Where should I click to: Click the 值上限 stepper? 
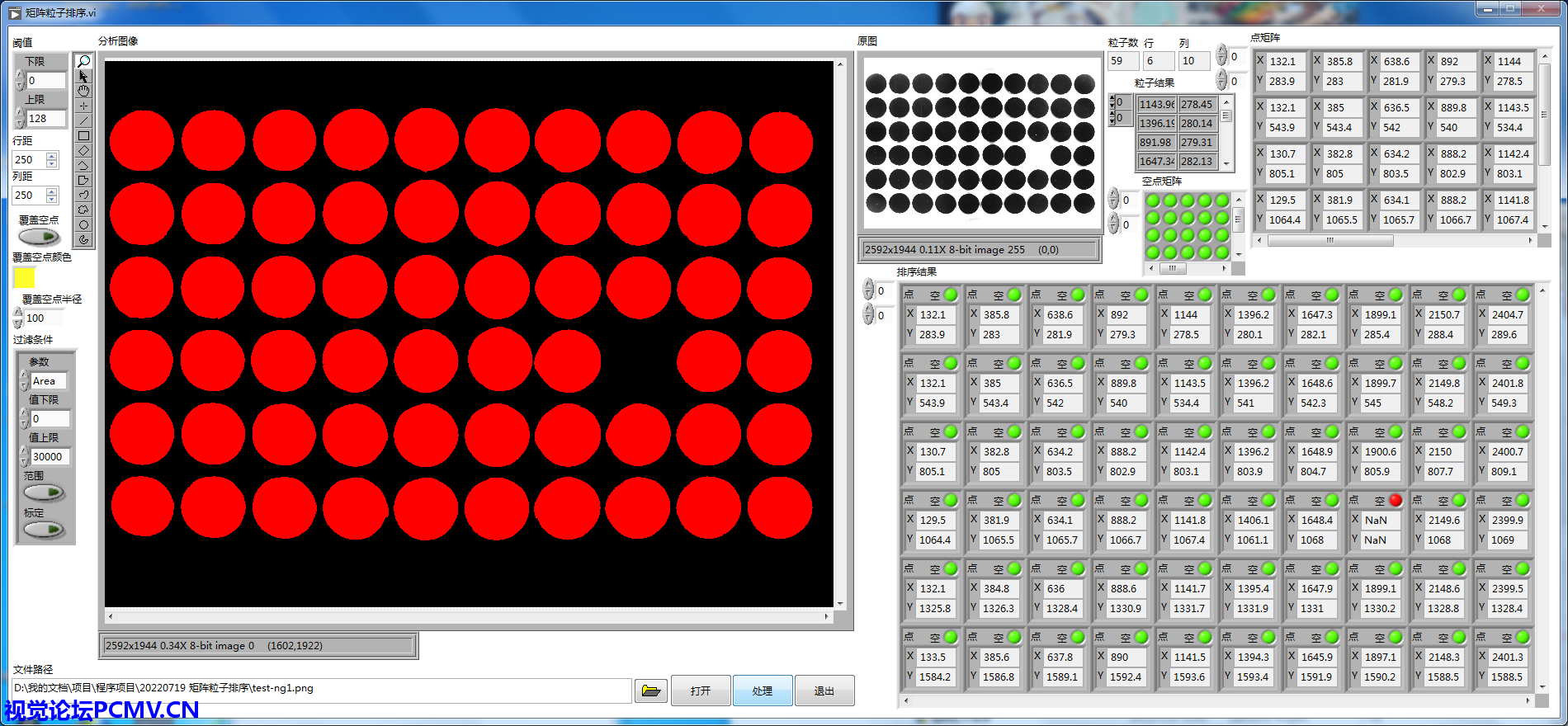click(23, 456)
